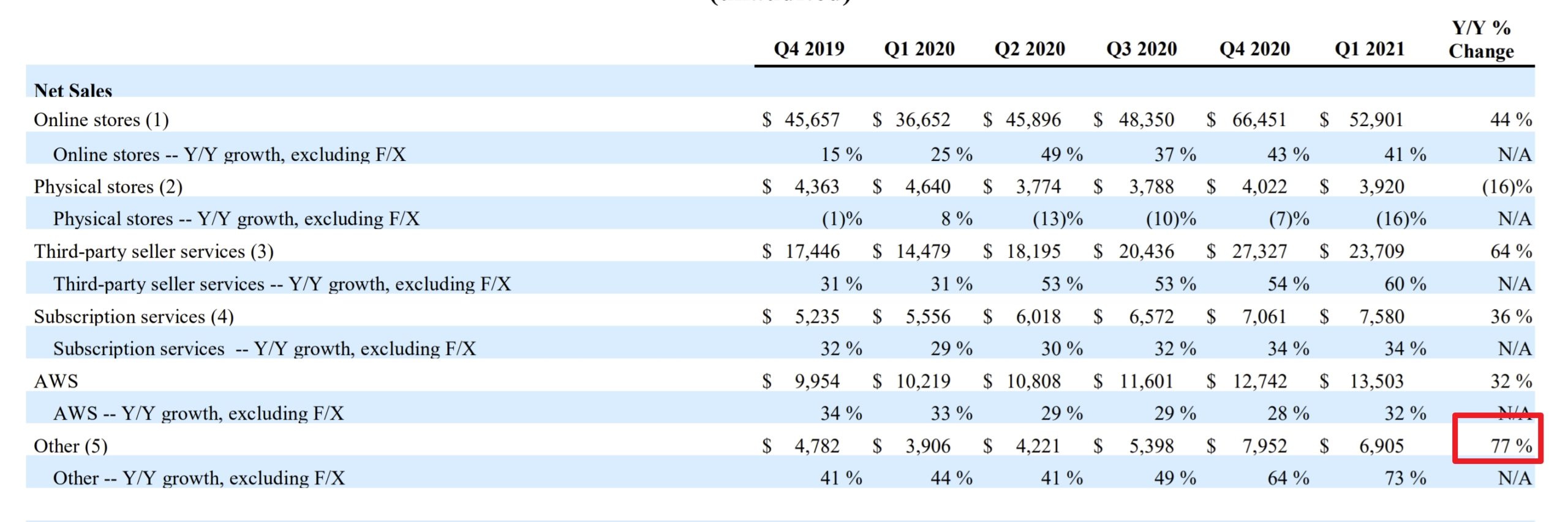Viewport: 1568px width, 522px height.
Task: Click the Q2 2020 column header
Action: click(x=1030, y=48)
